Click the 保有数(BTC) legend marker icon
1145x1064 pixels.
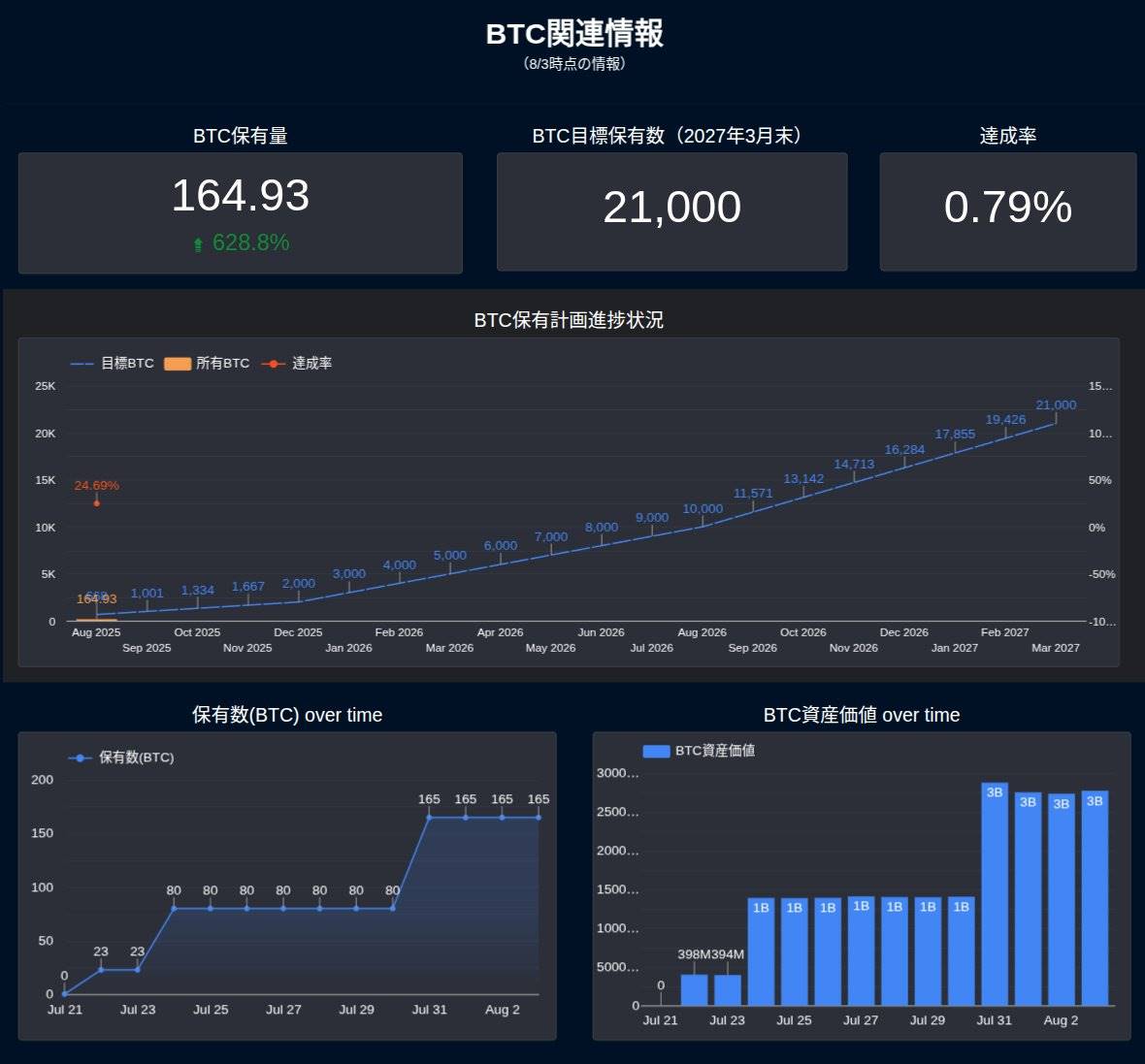click(x=80, y=758)
